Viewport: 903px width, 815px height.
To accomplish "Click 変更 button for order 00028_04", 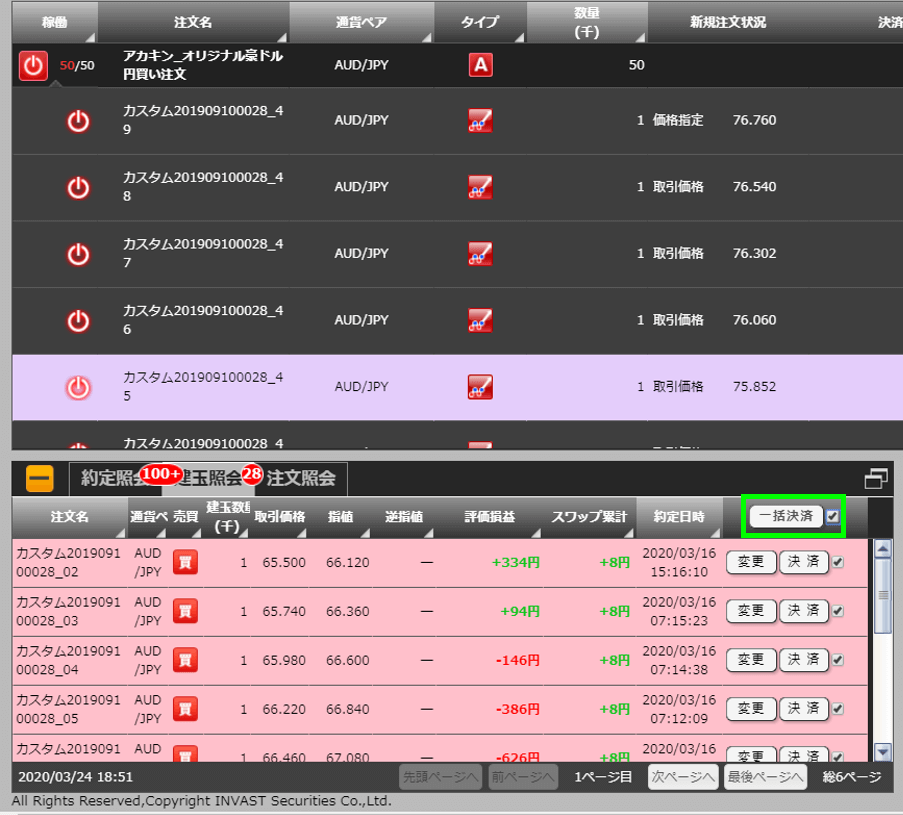I will 751,660.
